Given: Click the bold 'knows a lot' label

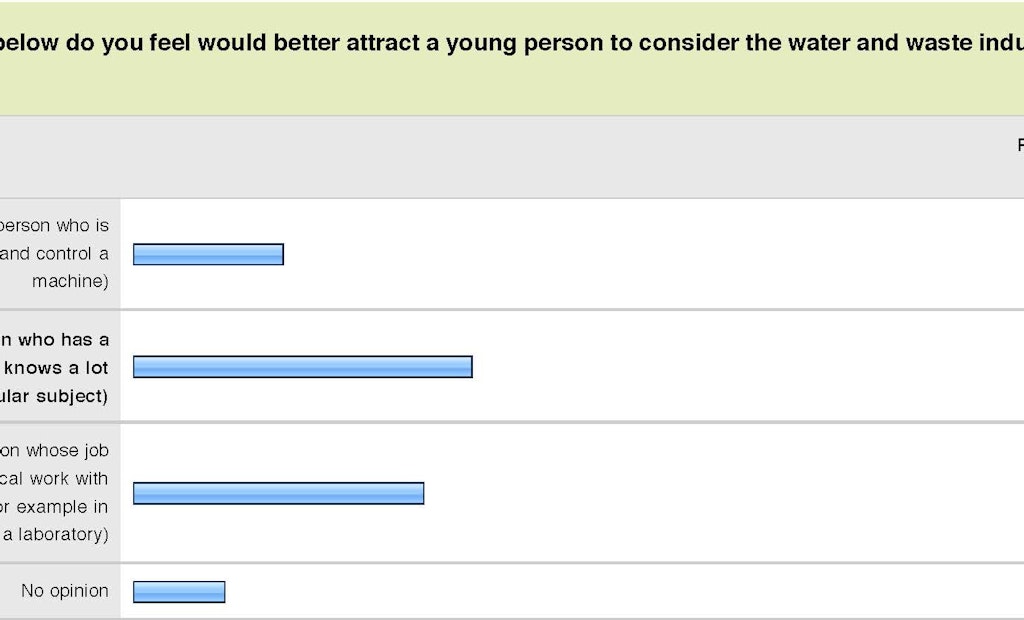Looking at the screenshot, I should [x=56, y=368].
